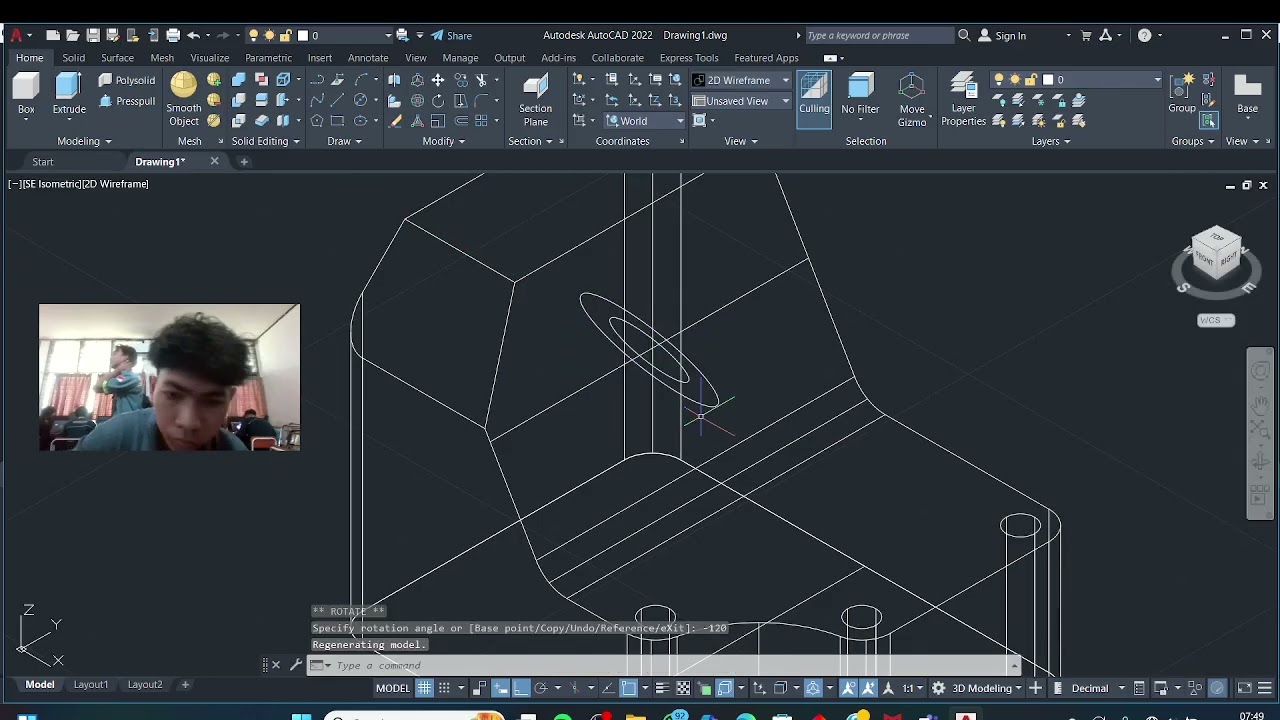Toggle lineweight display in status bar

[661, 688]
